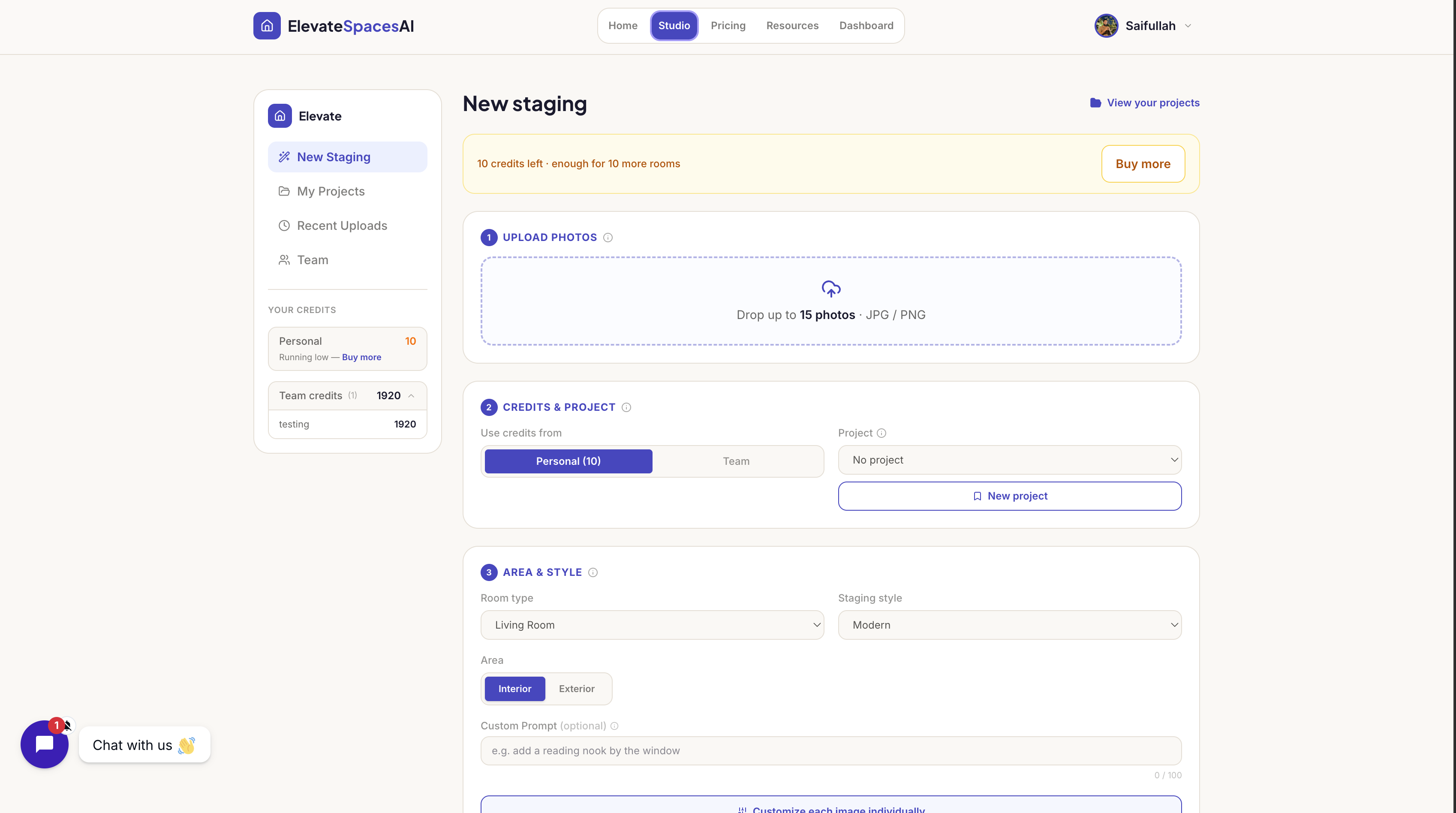Collapse the Team credits section chevron
Image resolution: width=1456 pixels, height=813 pixels.
coord(411,396)
